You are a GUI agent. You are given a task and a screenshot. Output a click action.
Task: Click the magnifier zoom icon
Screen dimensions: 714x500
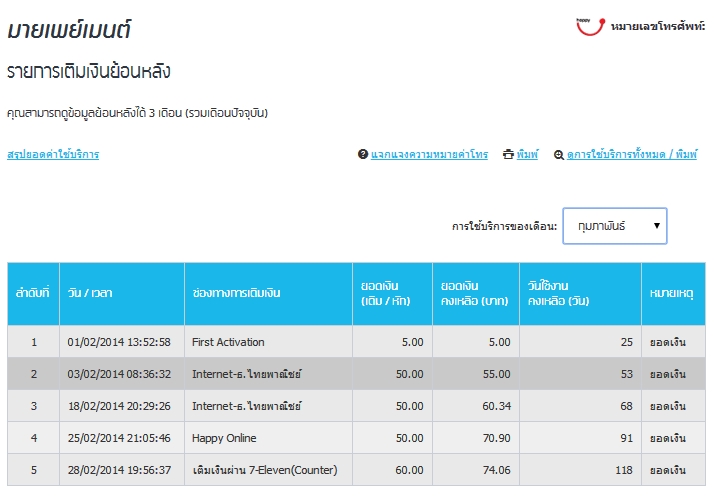tap(558, 155)
